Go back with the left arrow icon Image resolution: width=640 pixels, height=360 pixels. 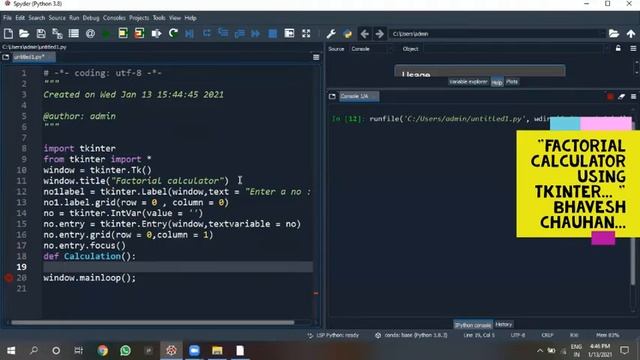click(364, 33)
